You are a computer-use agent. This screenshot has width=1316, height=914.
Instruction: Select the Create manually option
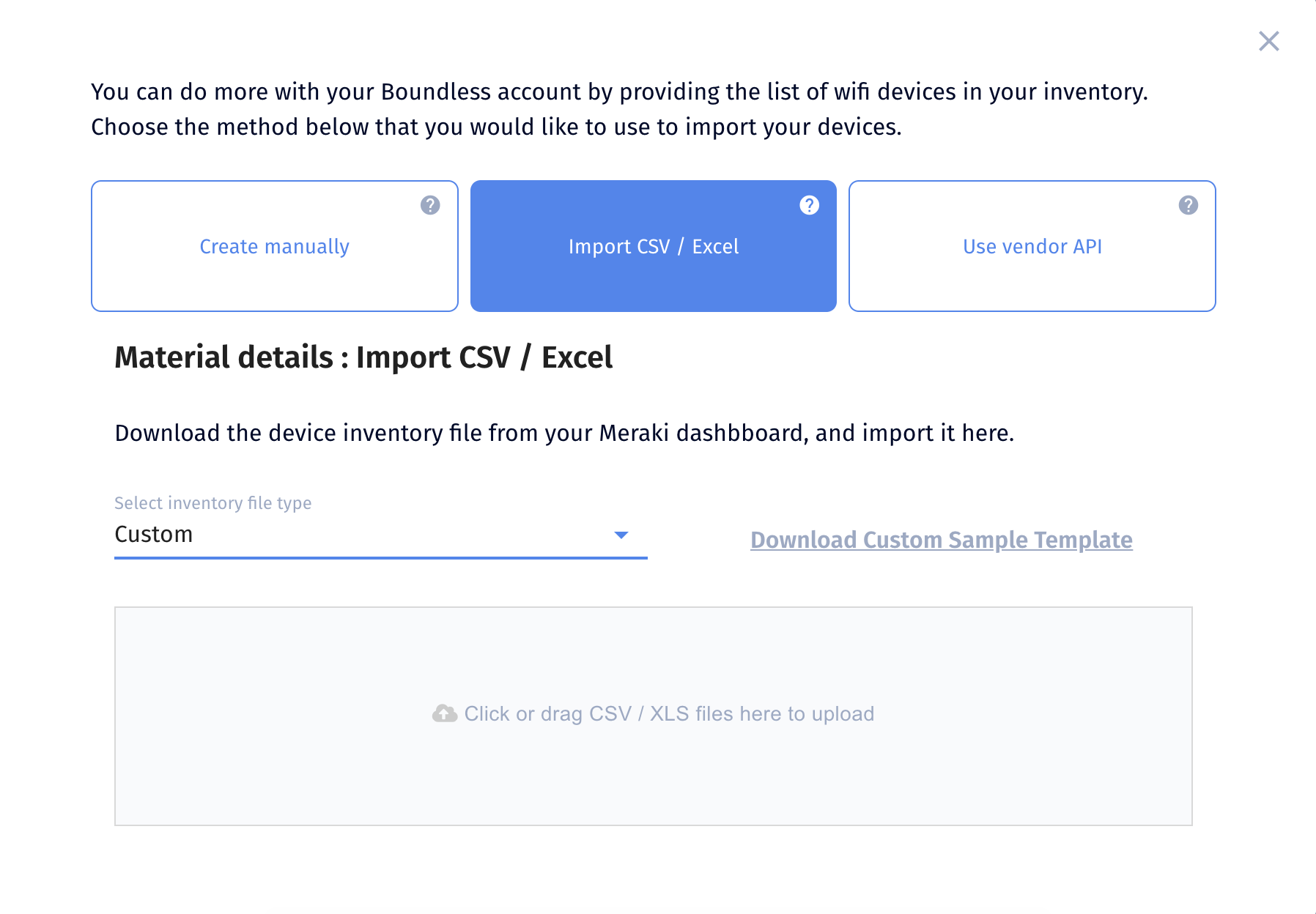click(x=275, y=246)
